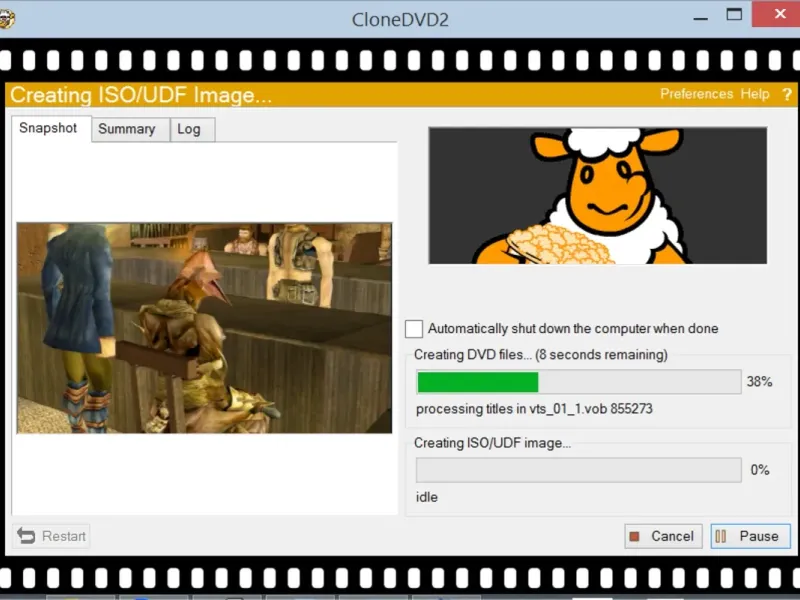This screenshot has height=600, width=800.
Task: Click the question mark help icon
Action: click(787, 94)
